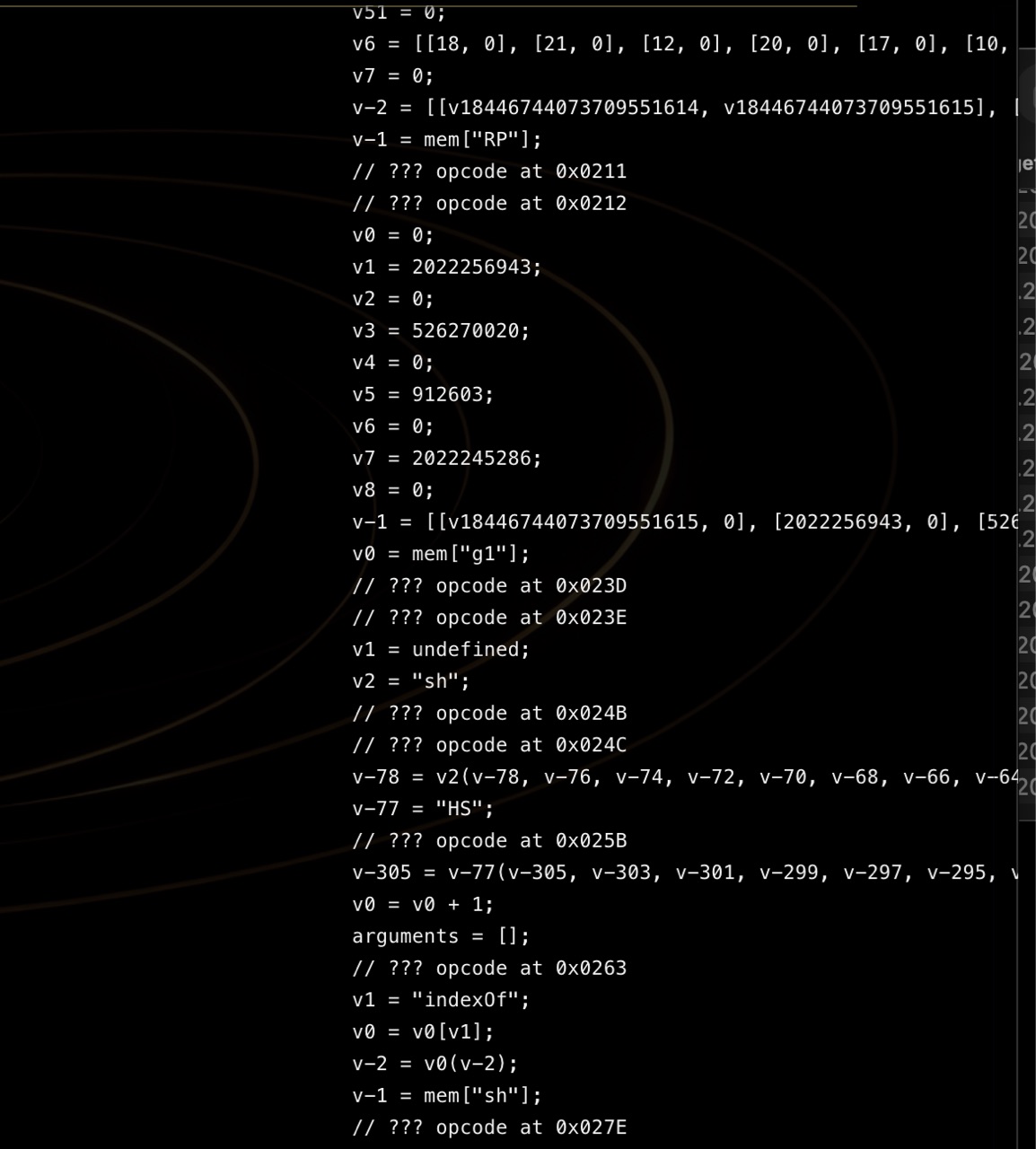Click the line 'v3 = 526270020;'
Screen dimensions: 1036x1149
click(x=441, y=331)
